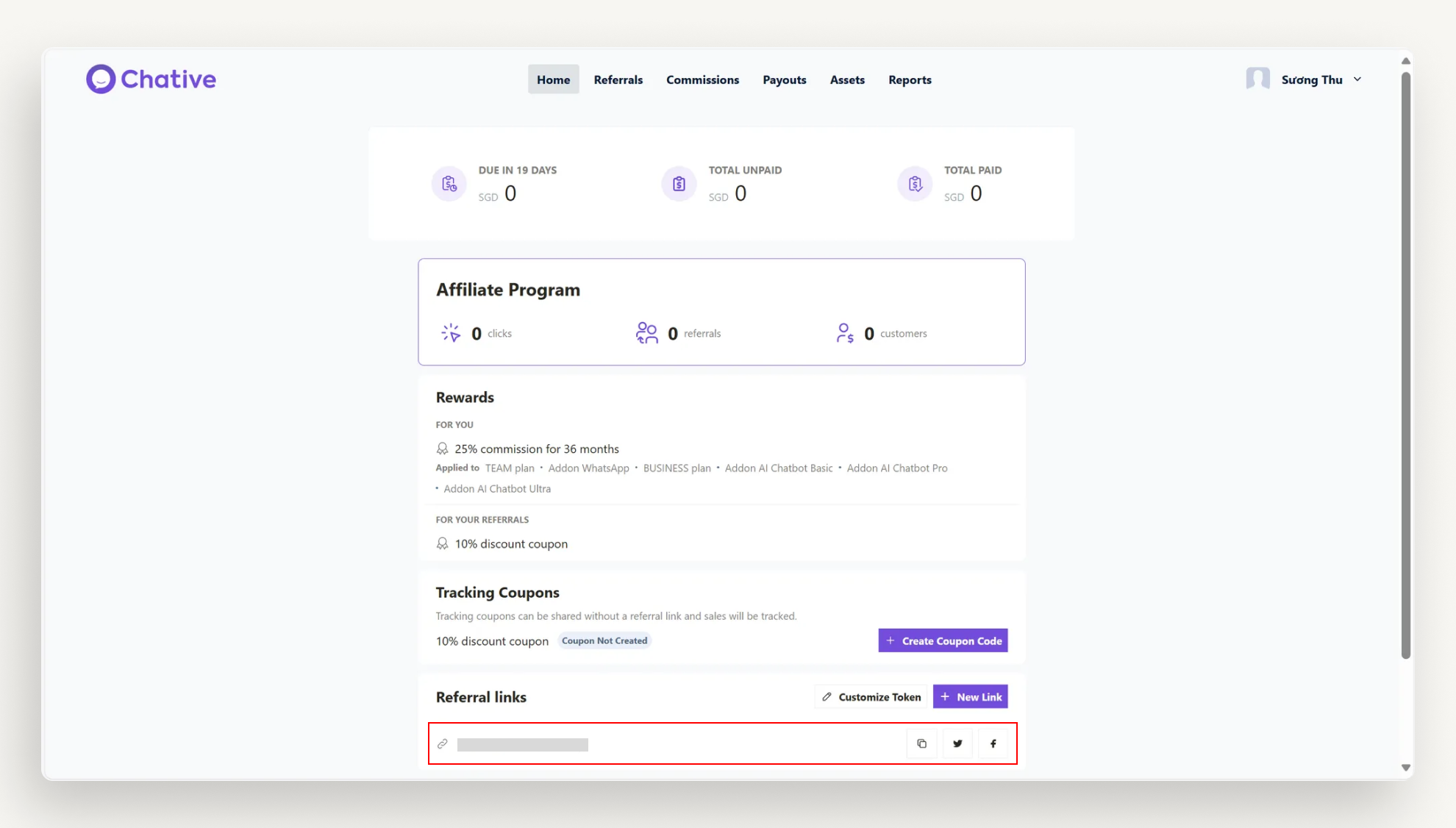Open the Referrals tab
The height and width of the screenshot is (828, 1456).
[x=618, y=79]
